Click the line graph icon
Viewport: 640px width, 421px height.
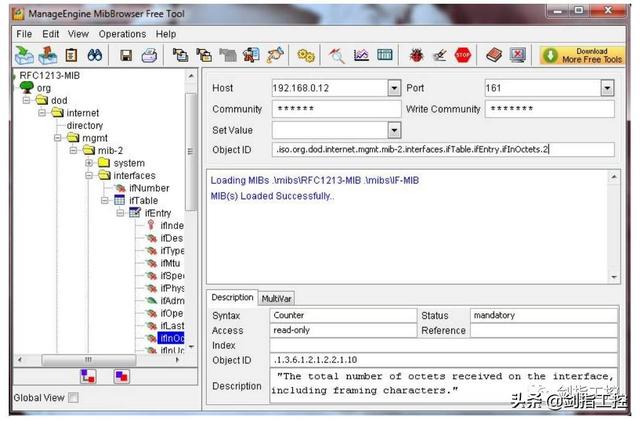pos(361,55)
